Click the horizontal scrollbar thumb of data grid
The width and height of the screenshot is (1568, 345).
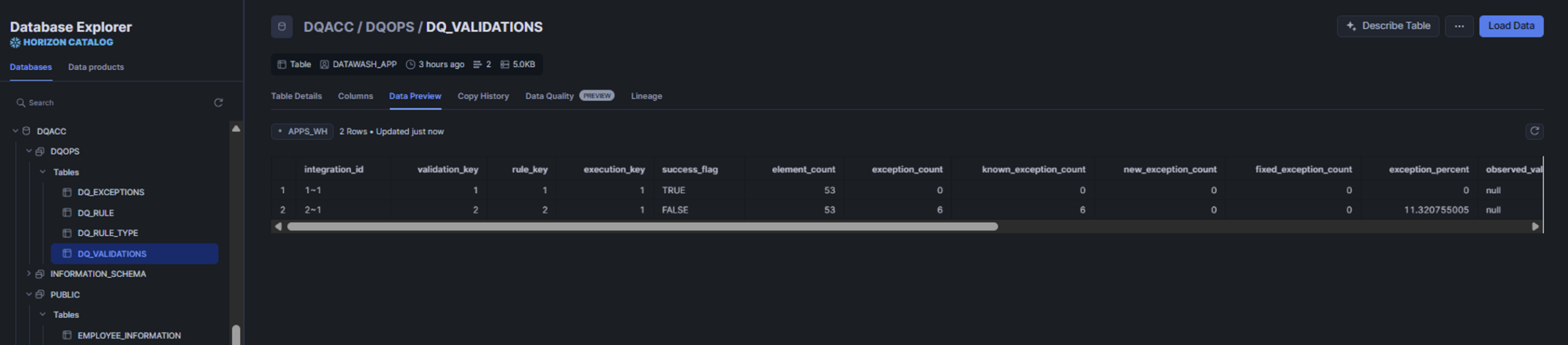pyautogui.click(x=643, y=227)
